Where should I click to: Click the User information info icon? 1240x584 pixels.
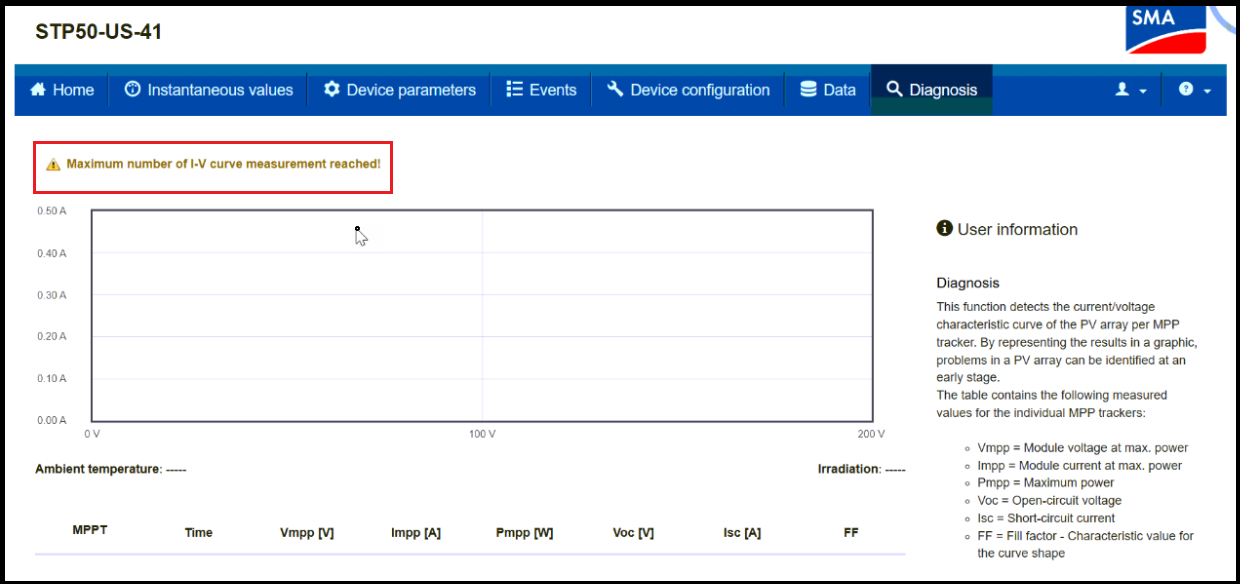point(944,229)
